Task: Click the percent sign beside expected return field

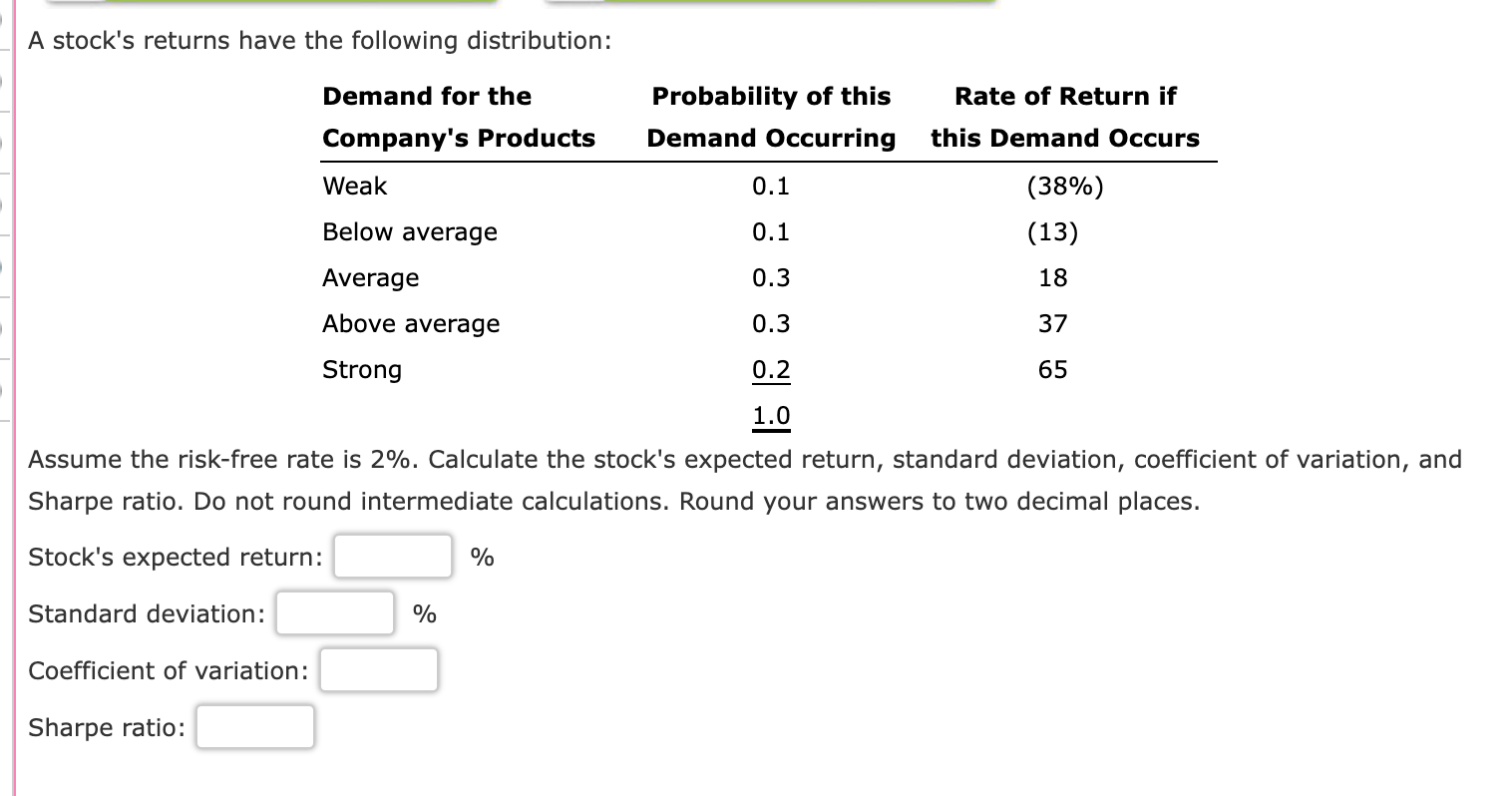Action: pyautogui.click(x=483, y=557)
